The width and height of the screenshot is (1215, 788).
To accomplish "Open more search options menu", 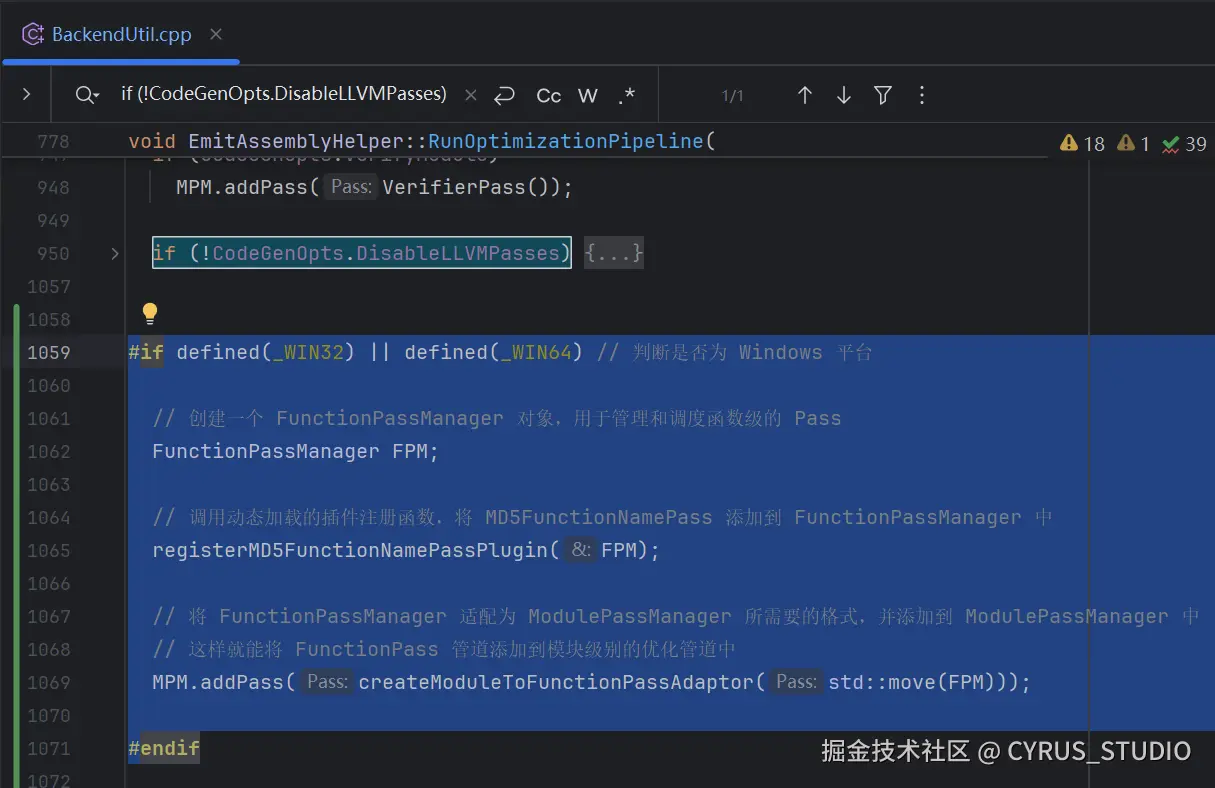I will 922,95.
